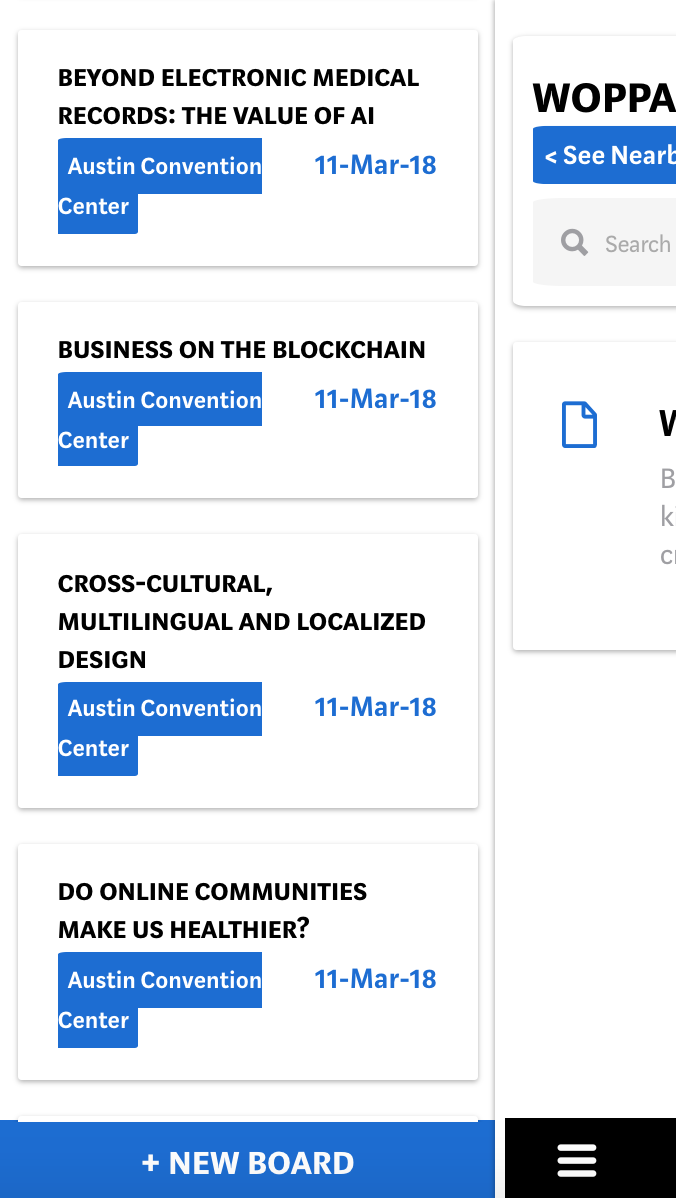
Task: Focus the Search input field
Action: click(x=604, y=243)
